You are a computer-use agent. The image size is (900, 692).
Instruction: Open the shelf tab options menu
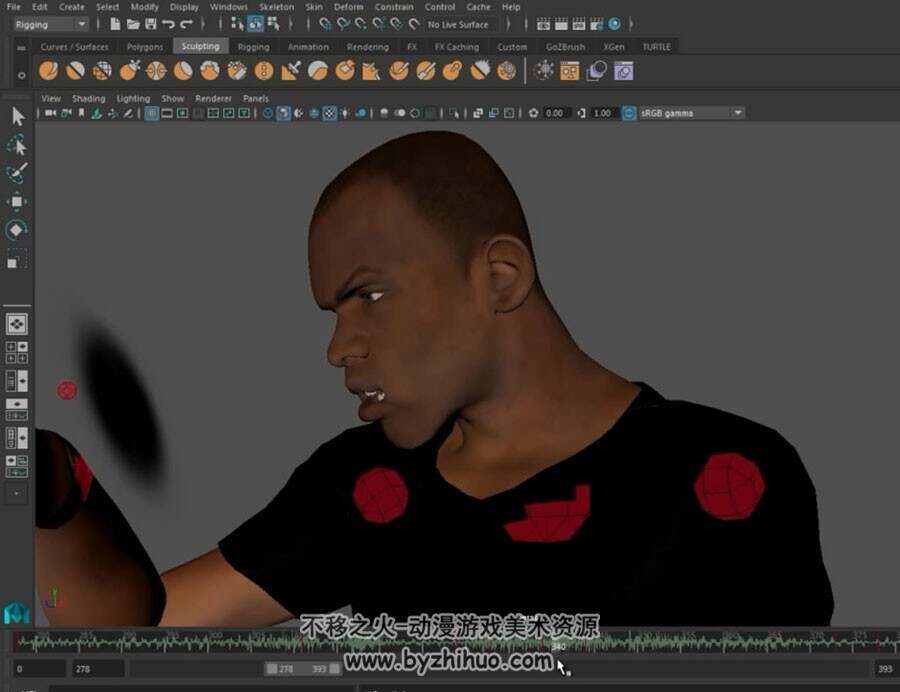[21, 48]
